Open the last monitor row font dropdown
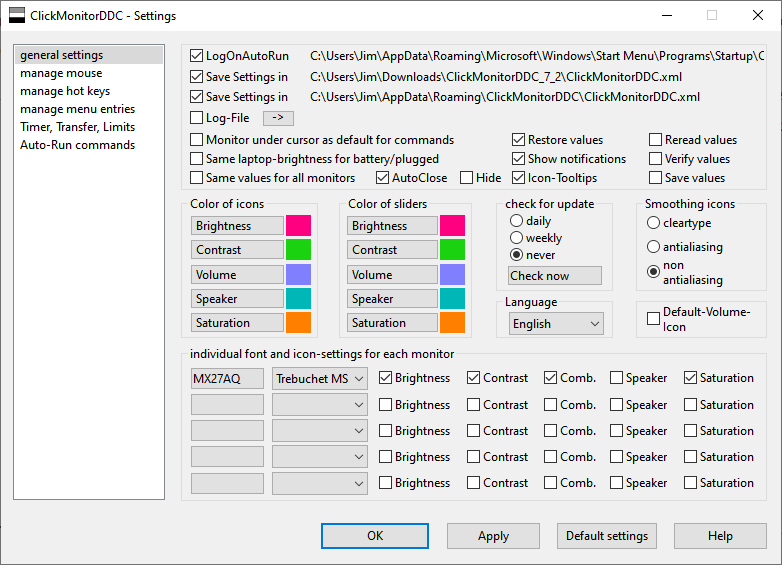782x565 pixels. (320, 483)
